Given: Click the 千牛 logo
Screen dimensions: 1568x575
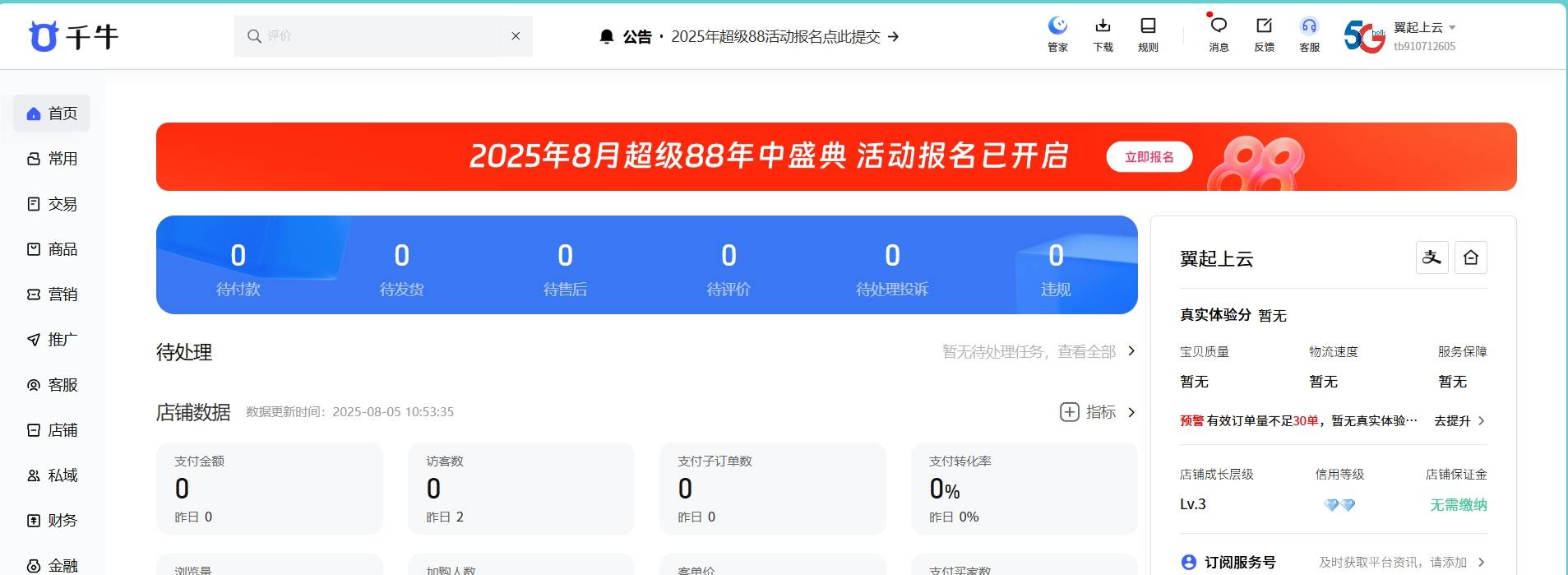Looking at the screenshot, I should (73, 36).
